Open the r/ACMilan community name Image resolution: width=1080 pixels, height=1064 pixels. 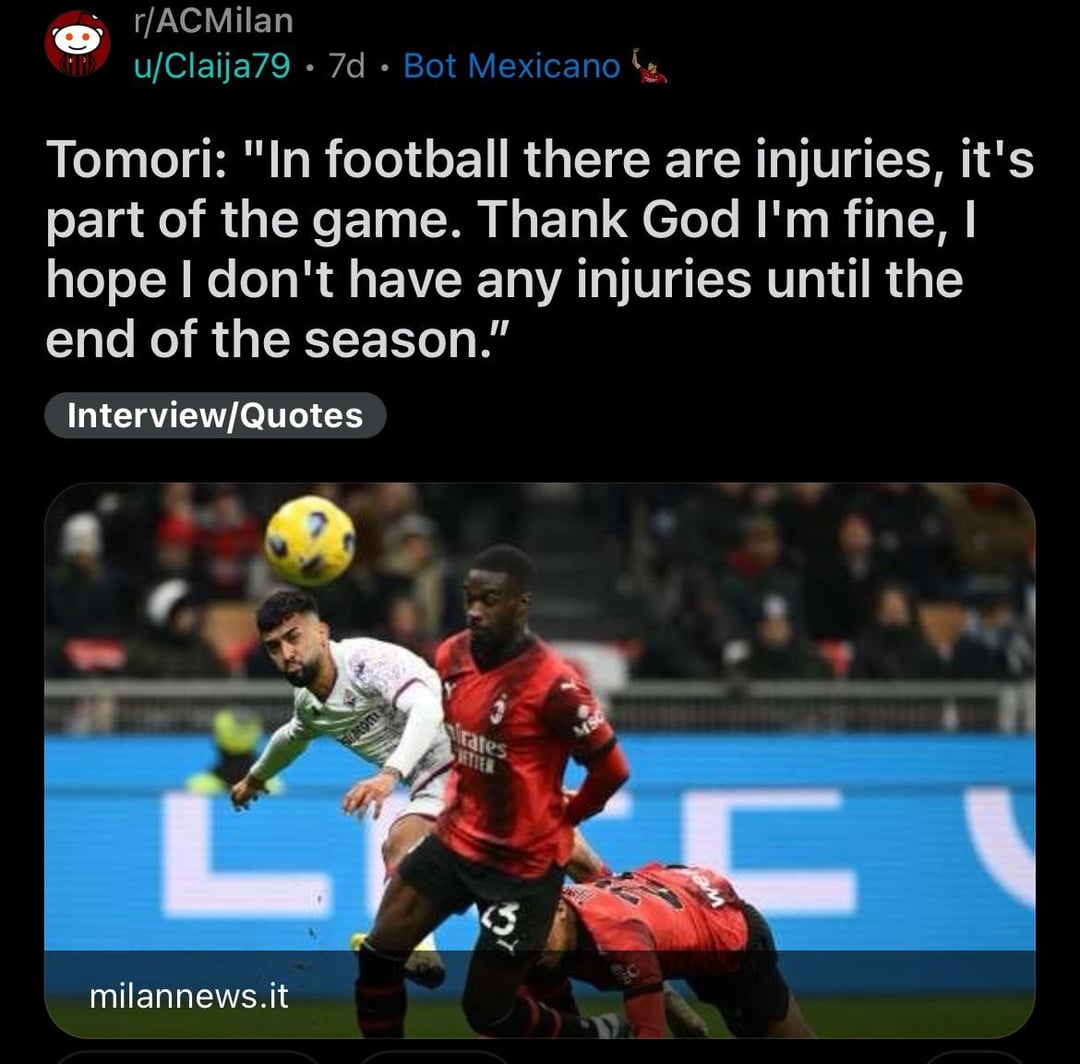click(x=214, y=21)
